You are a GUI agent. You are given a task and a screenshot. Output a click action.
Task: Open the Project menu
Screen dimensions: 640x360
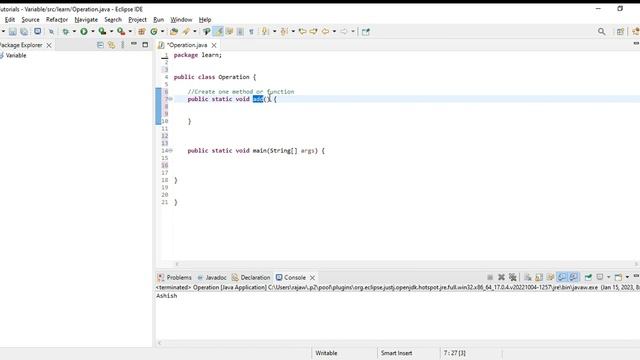click(x=137, y=20)
